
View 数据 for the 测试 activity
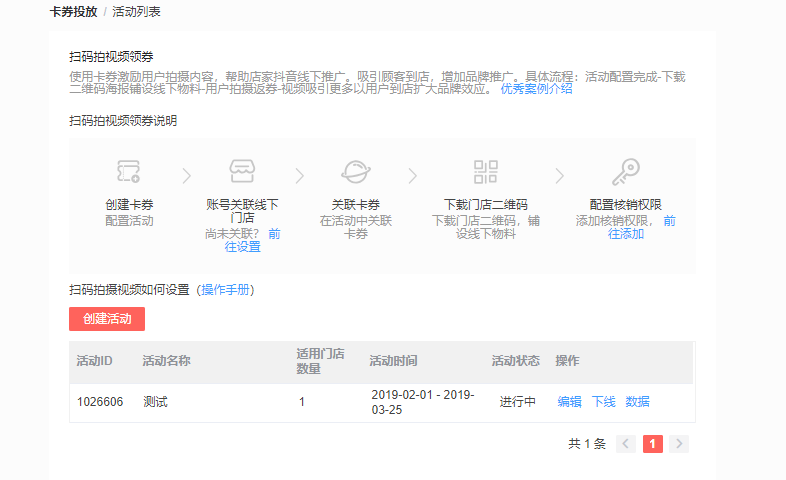637,402
